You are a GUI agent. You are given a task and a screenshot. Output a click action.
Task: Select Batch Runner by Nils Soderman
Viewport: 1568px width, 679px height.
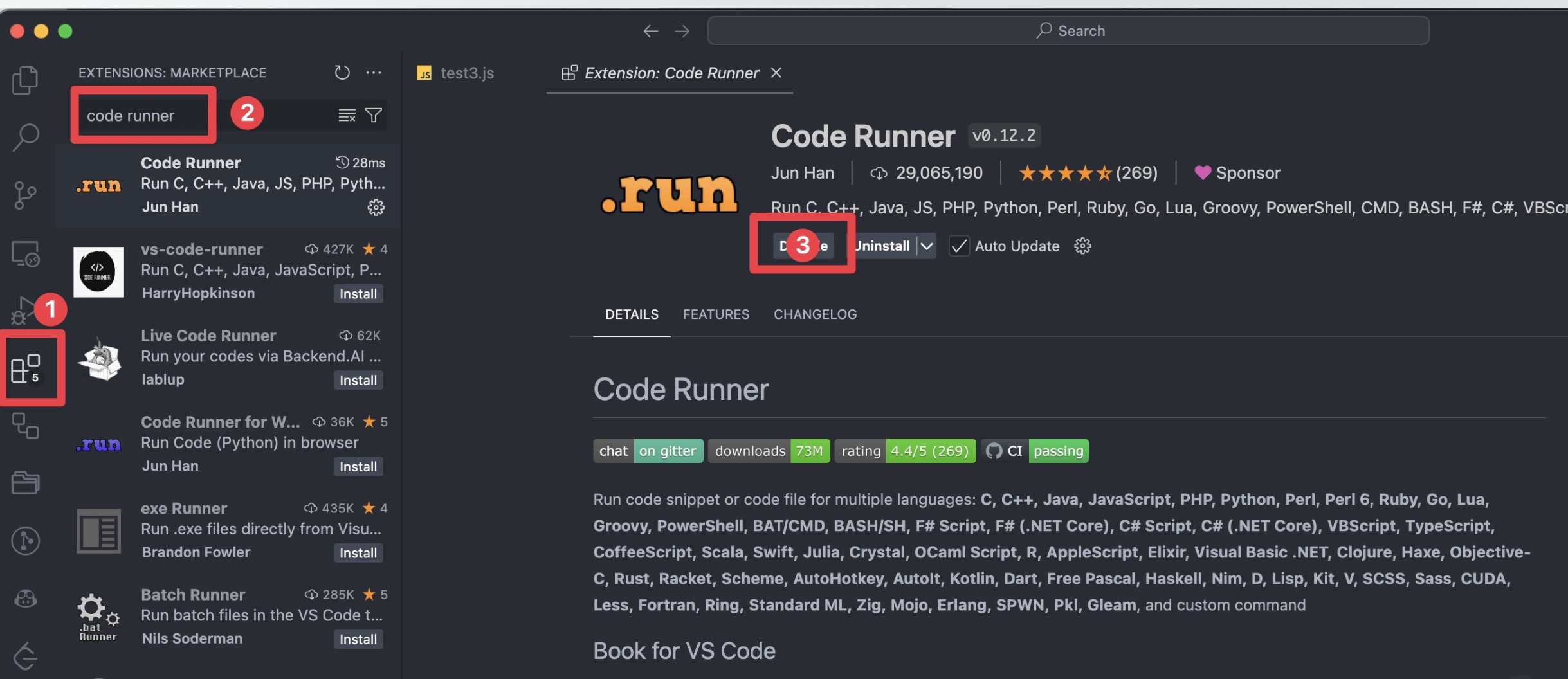[x=228, y=617]
